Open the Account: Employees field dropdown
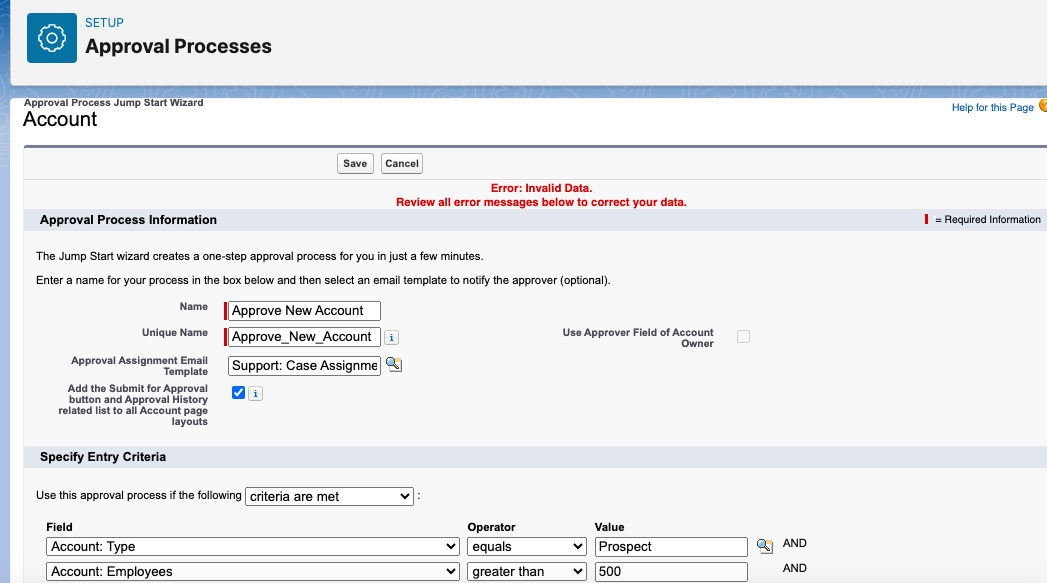The image size is (1047, 583). click(253, 572)
